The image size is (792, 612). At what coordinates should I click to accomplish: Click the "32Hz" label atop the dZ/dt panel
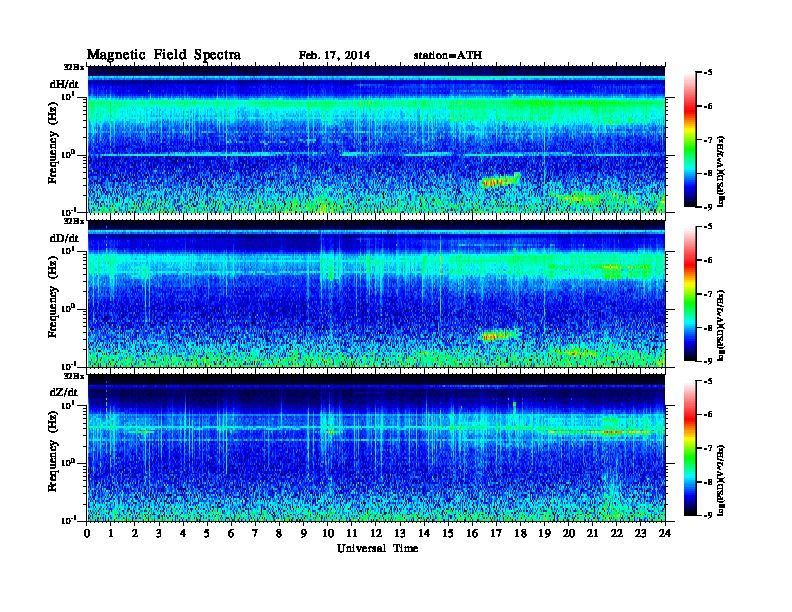click(74, 376)
